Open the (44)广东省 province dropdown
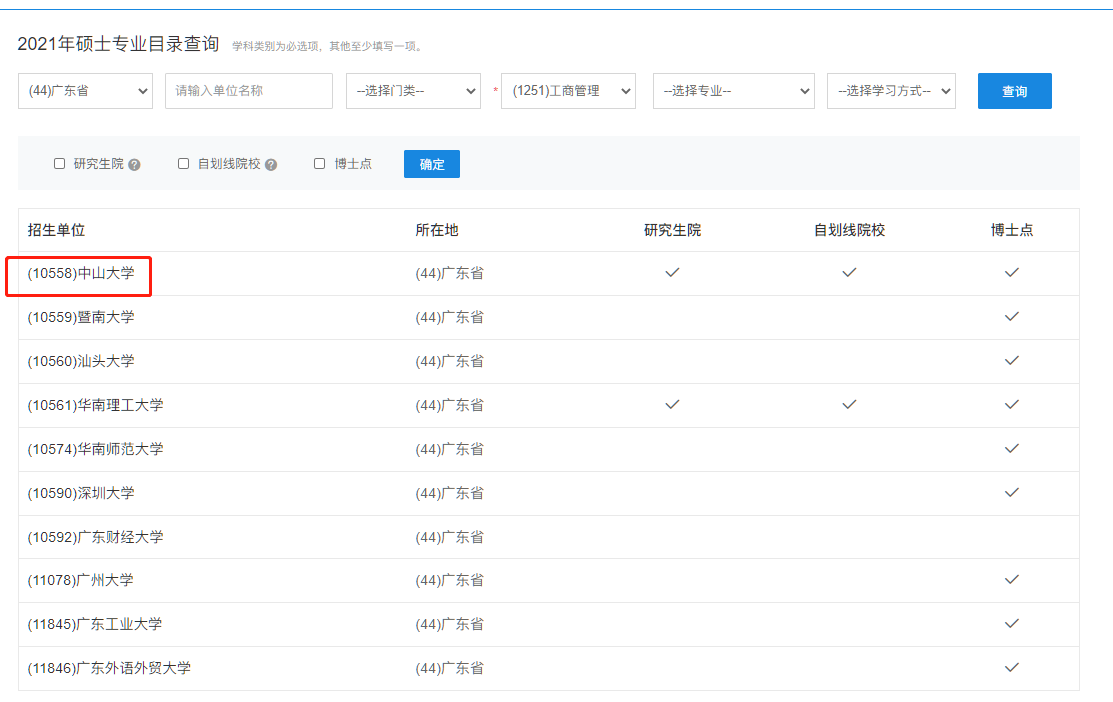1113x702 pixels. [85, 90]
